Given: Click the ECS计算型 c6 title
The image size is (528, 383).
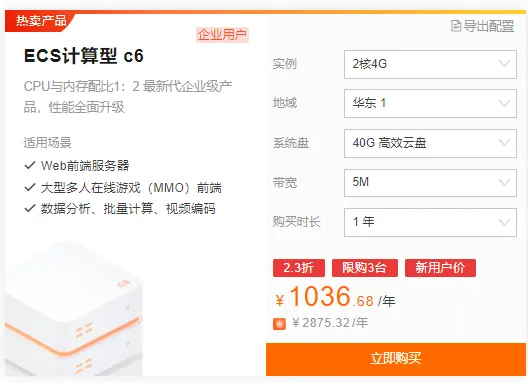Looking at the screenshot, I should tap(84, 56).
